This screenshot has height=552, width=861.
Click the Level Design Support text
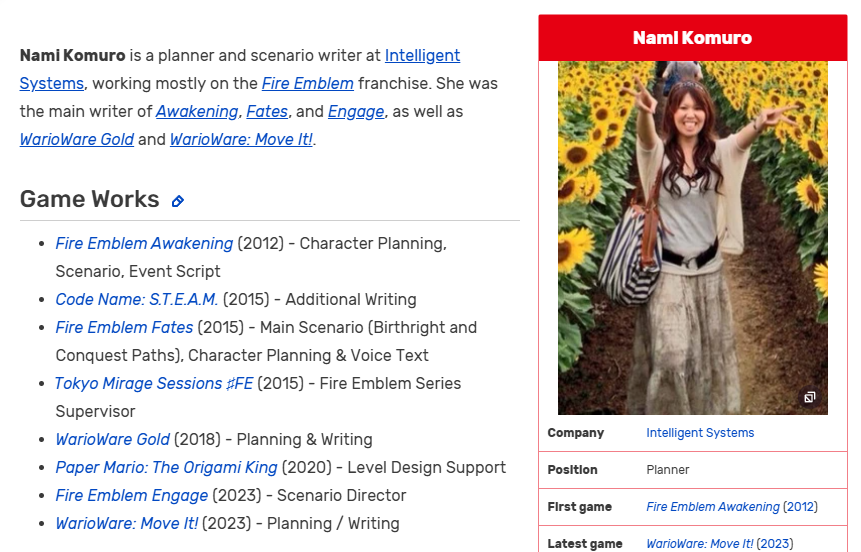(427, 467)
